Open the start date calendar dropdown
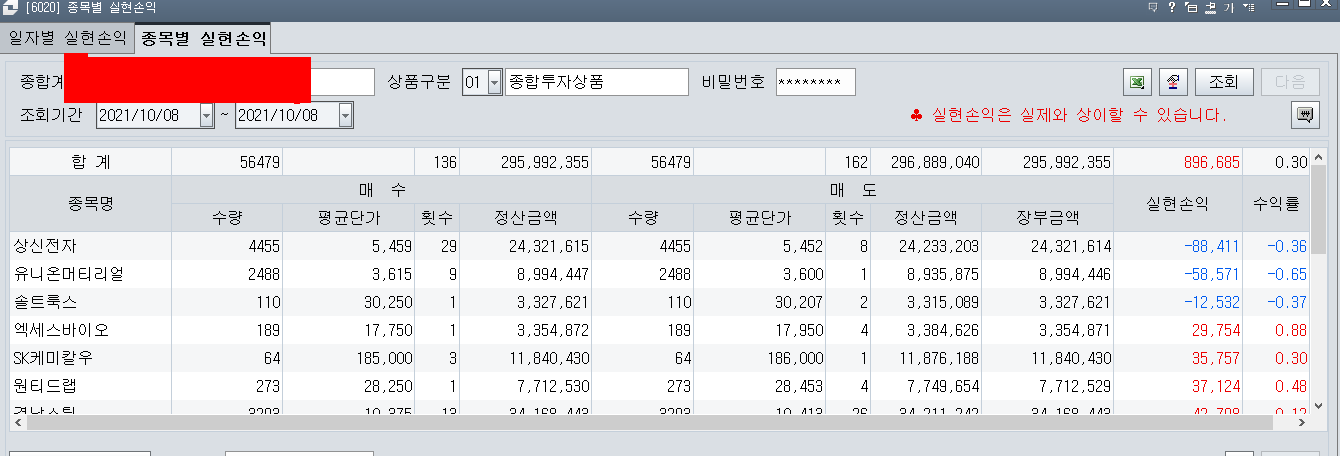Screen dimensions: 1340x456 click(207, 115)
